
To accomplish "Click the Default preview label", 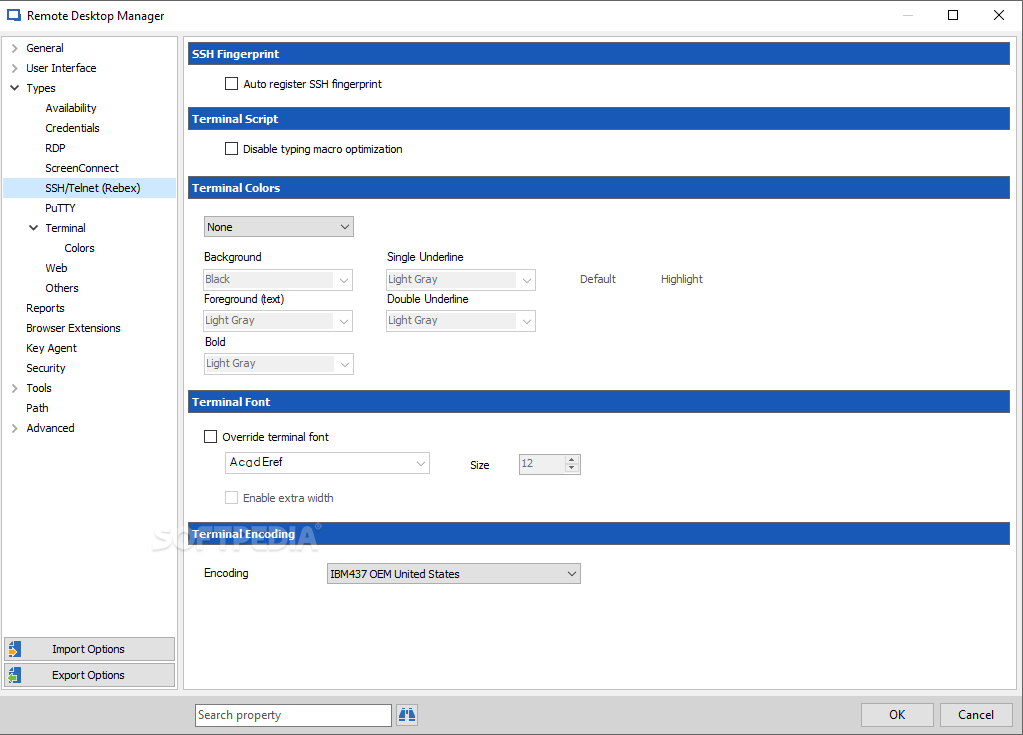I will tap(598, 279).
